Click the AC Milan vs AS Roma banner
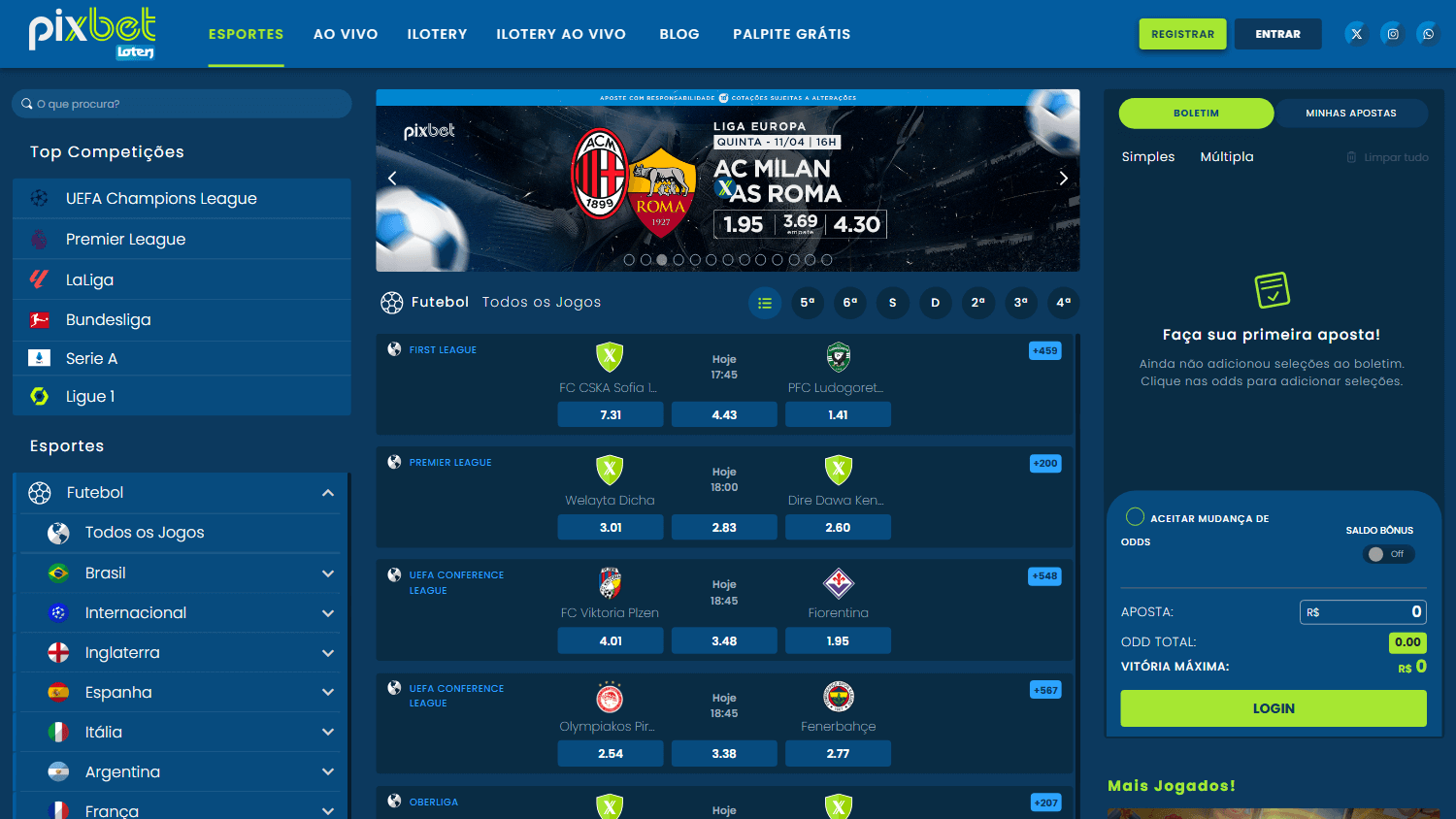 (x=728, y=180)
